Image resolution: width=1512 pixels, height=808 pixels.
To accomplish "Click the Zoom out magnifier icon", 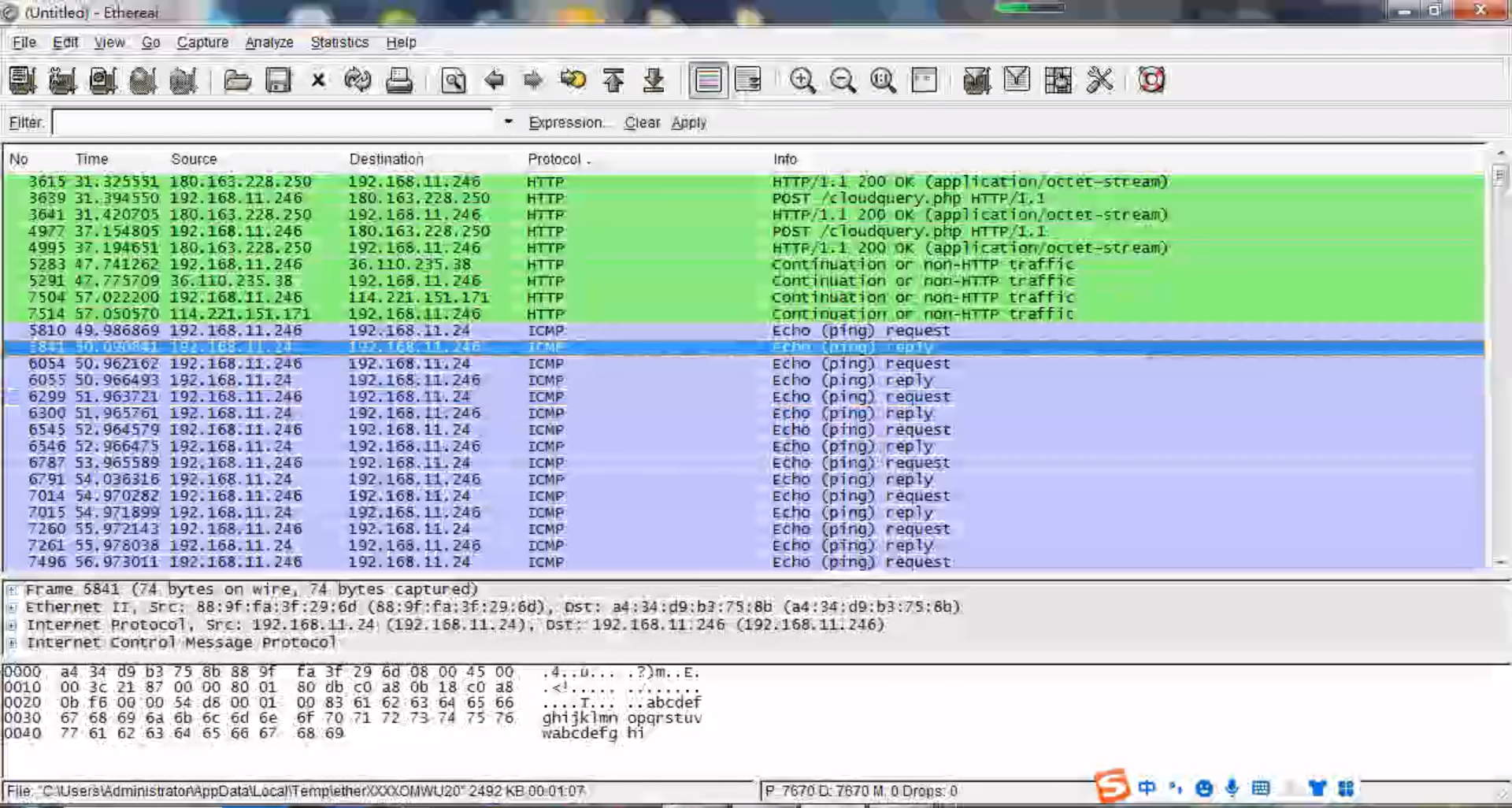I will coord(843,80).
